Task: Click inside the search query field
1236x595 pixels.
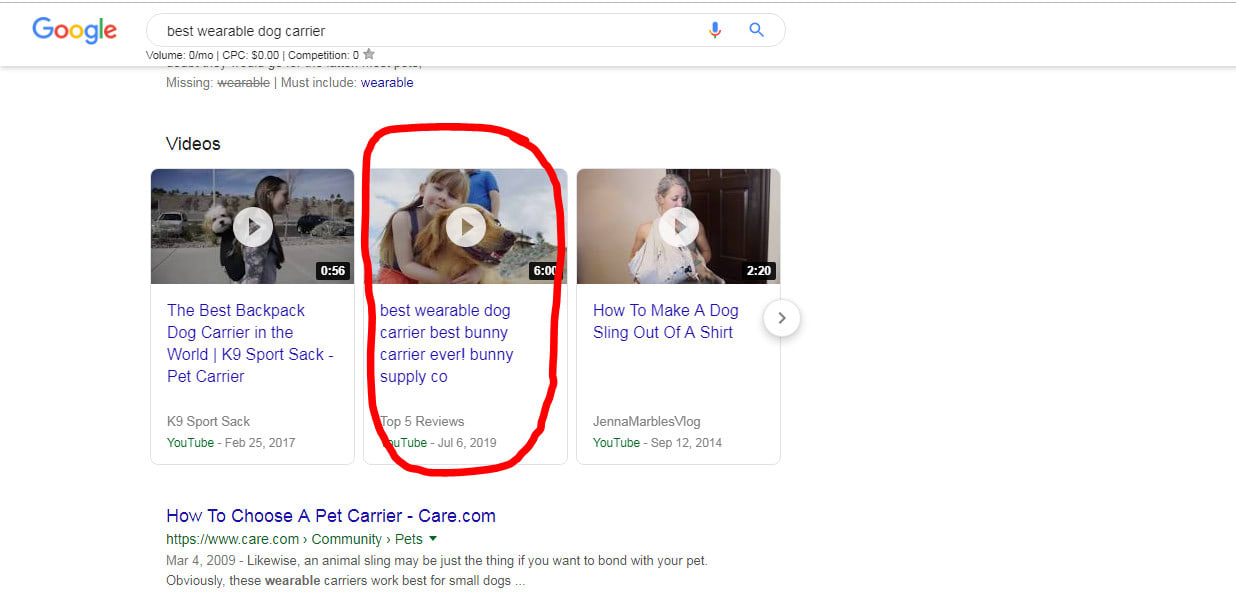Action: (400, 30)
